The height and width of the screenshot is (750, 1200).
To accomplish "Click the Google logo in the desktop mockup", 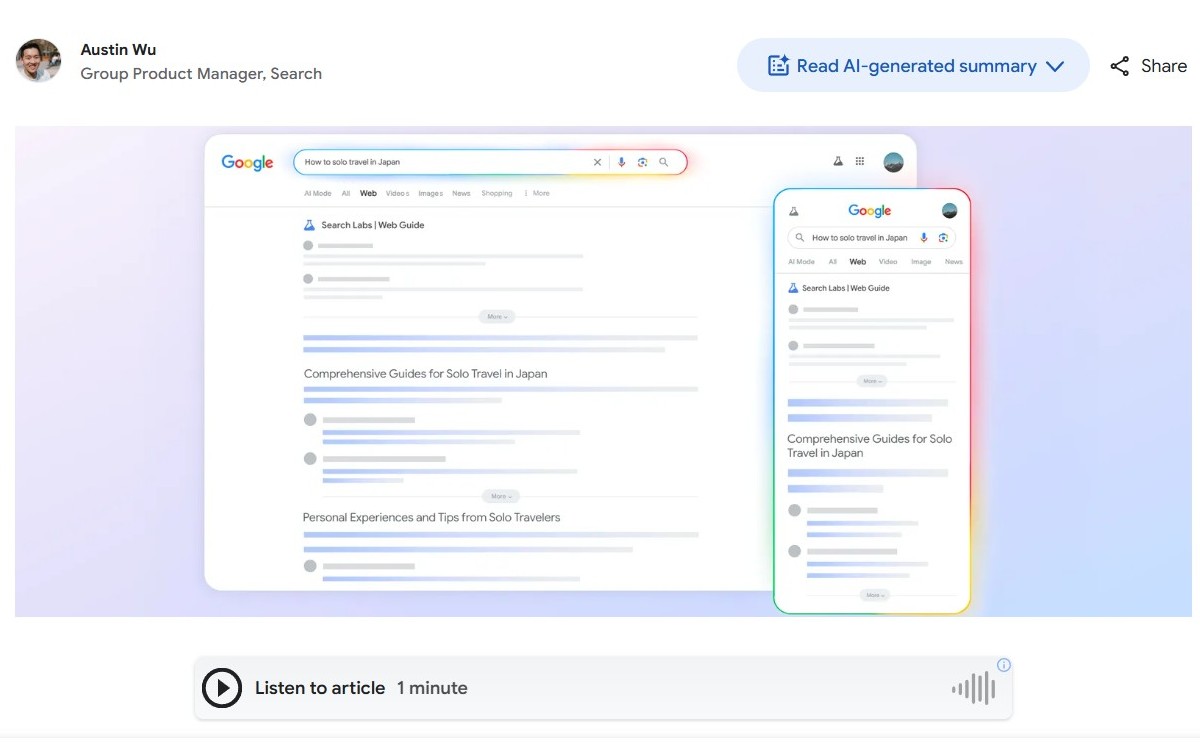I will pyautogui.click(x=247, y=163).
